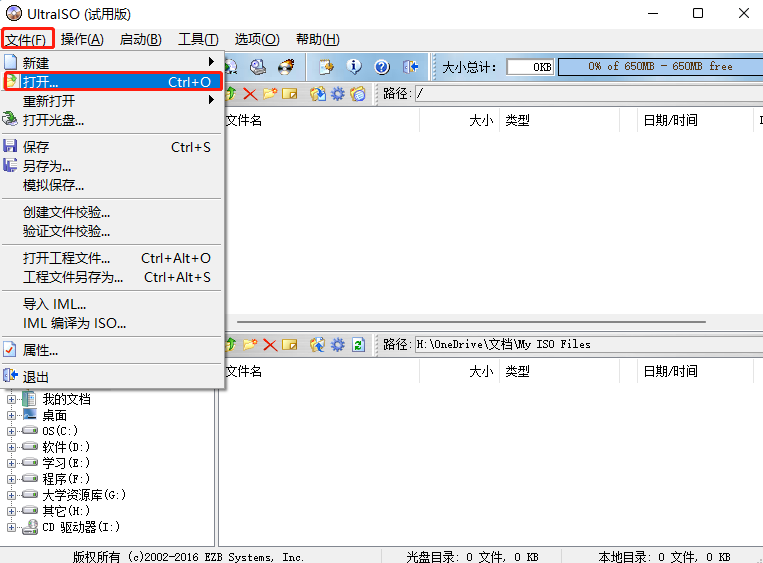Open the info bubble icon in toolbar

[x=354, y=67]
